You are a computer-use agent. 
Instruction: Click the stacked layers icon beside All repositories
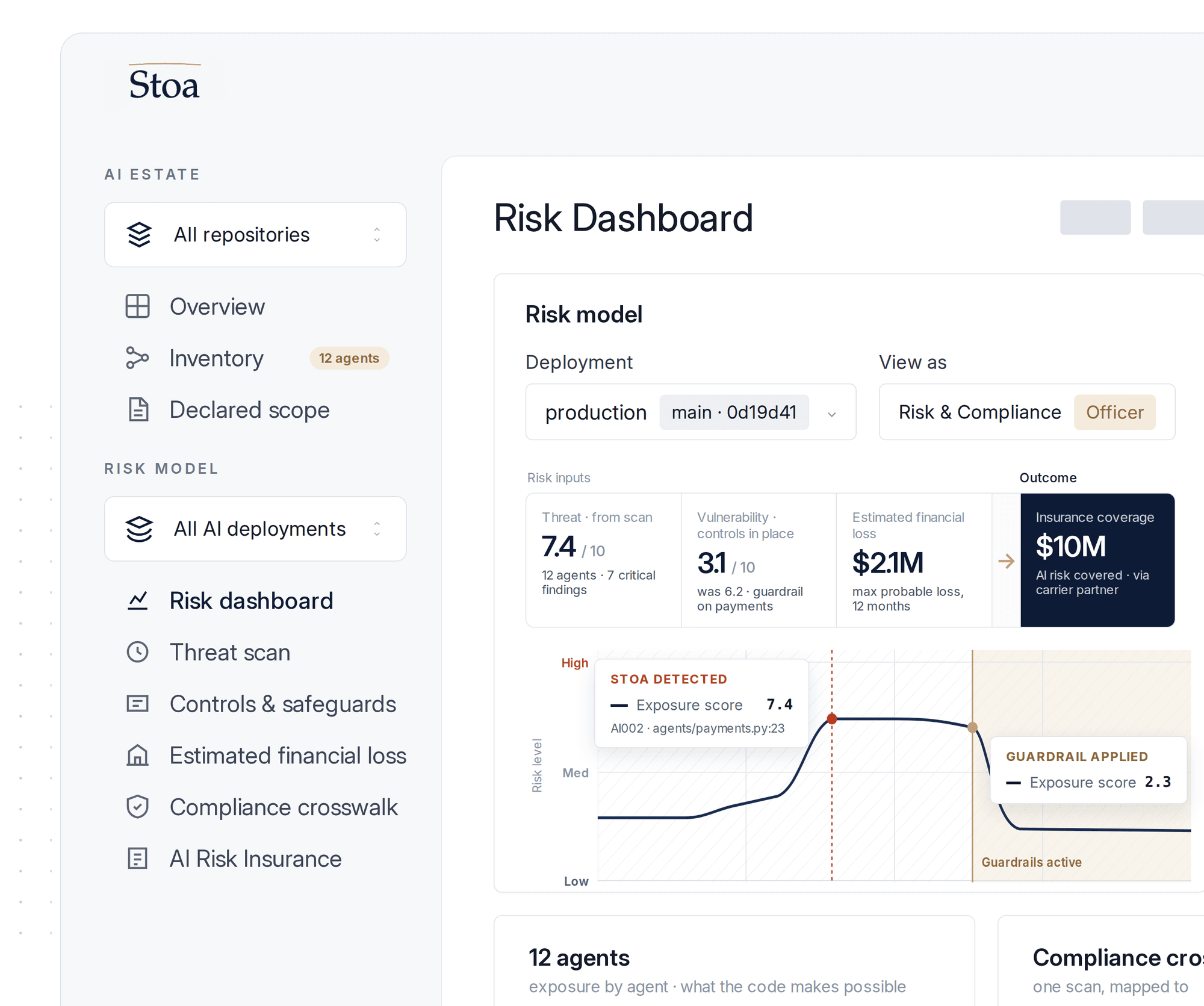(139, 235)
